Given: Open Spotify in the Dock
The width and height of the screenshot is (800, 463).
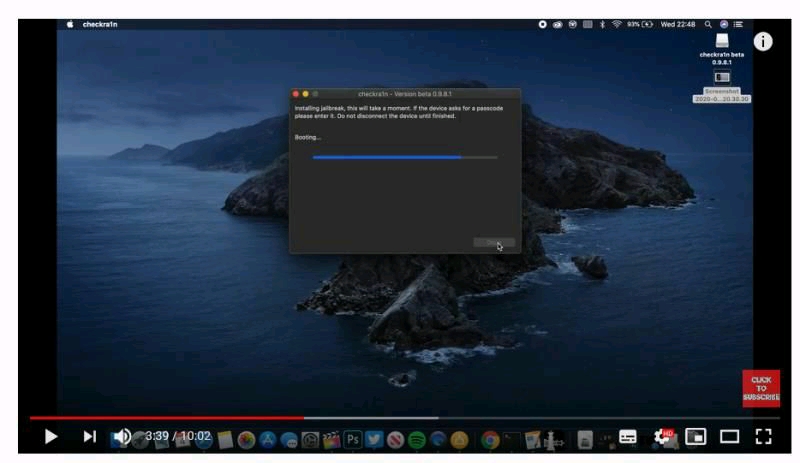Looking at the screenshot, I should coord(417,440).
